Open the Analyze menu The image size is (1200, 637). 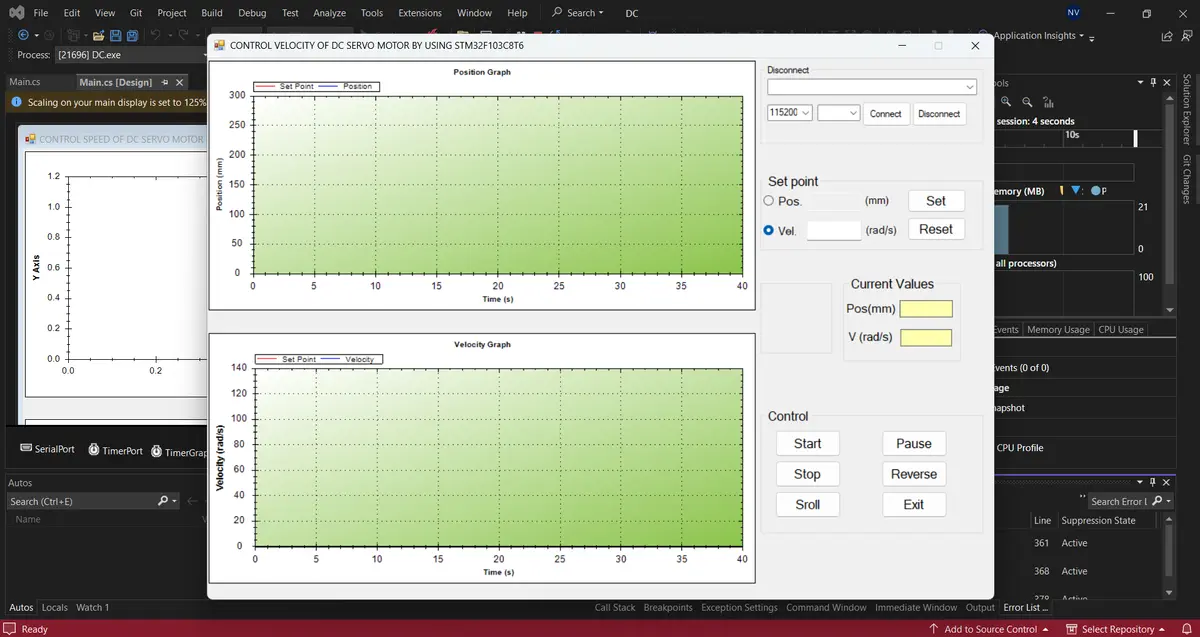pos(329,13)
